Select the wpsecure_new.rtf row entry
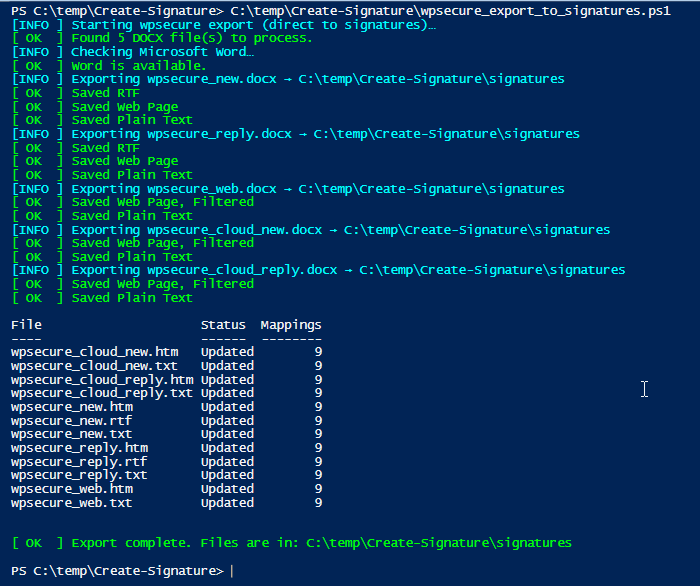Image resolution: width=700 pixels, height=586 pixels. click(x=72, y=420)
